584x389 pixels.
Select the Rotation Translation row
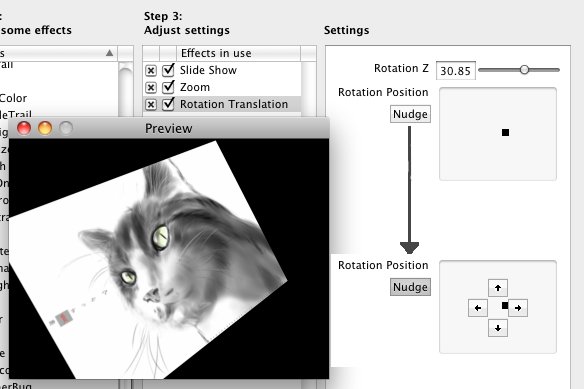pyautogui.click(x=222, y=104)
